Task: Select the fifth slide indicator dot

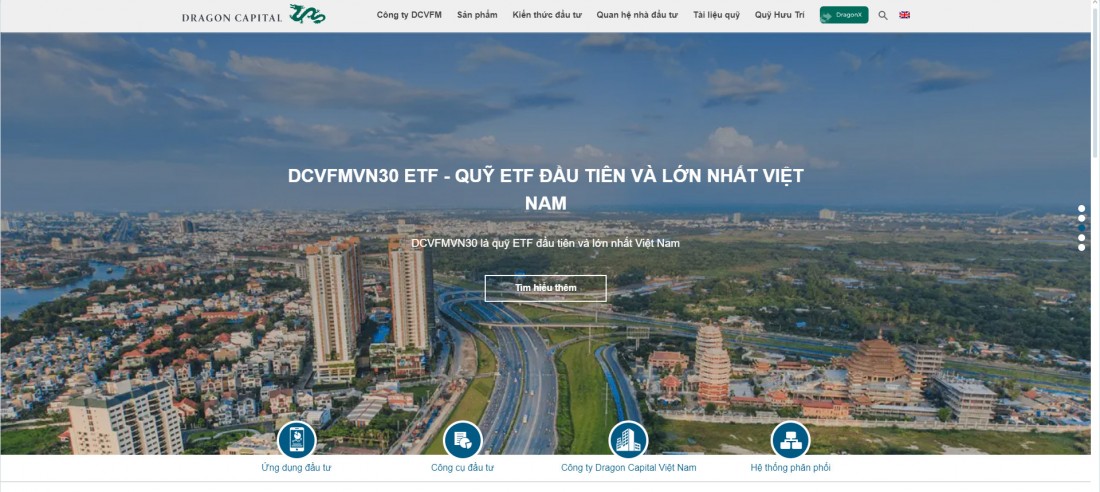Action: point(1082,246)
